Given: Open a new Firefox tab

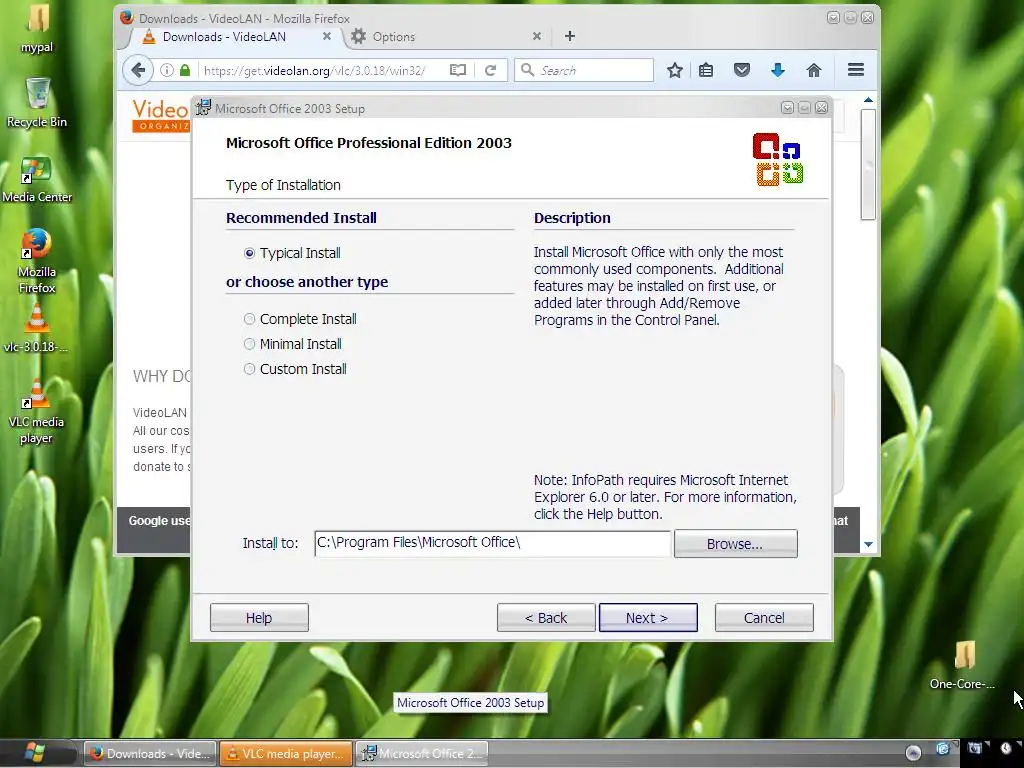Looking at the screenshot, I should coord(569,36).
